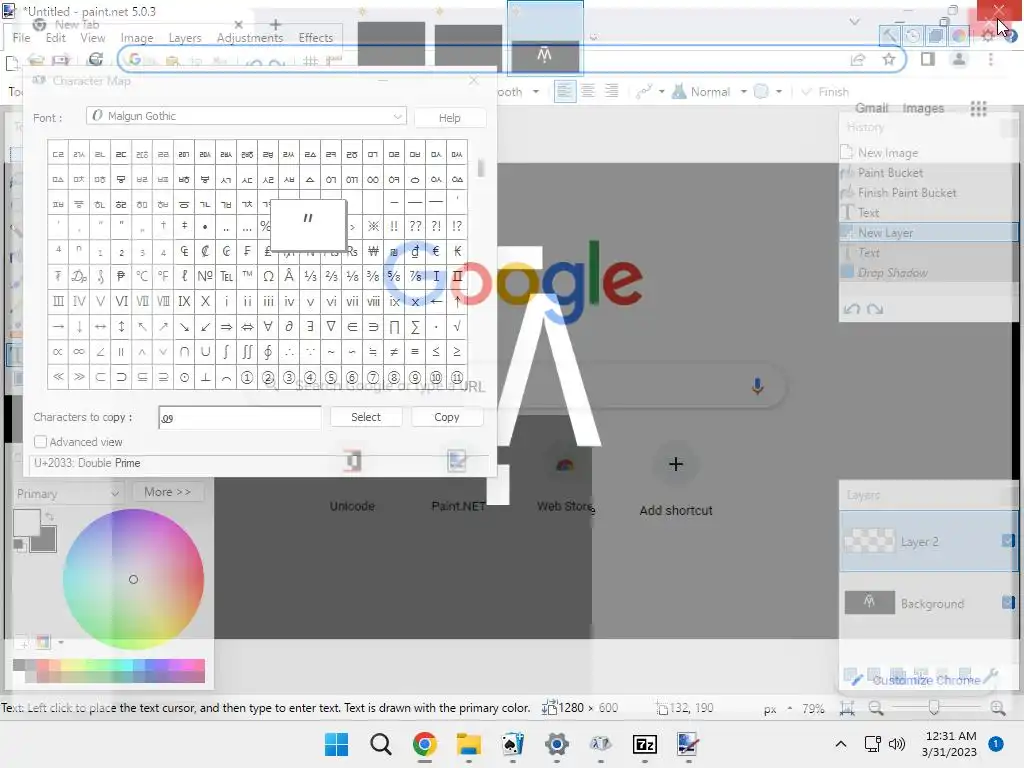
Task: Bookmark page with Chrome star icon
Action: pyautogui.click(x=888, y=59)
